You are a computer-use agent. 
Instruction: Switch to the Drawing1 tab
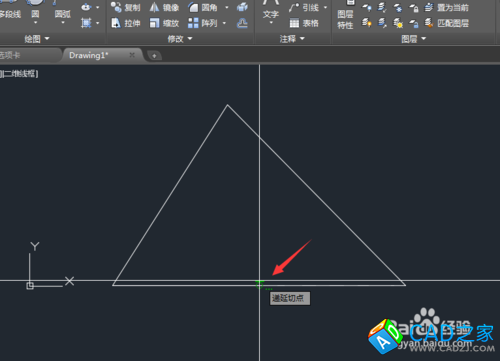[89, 55]
